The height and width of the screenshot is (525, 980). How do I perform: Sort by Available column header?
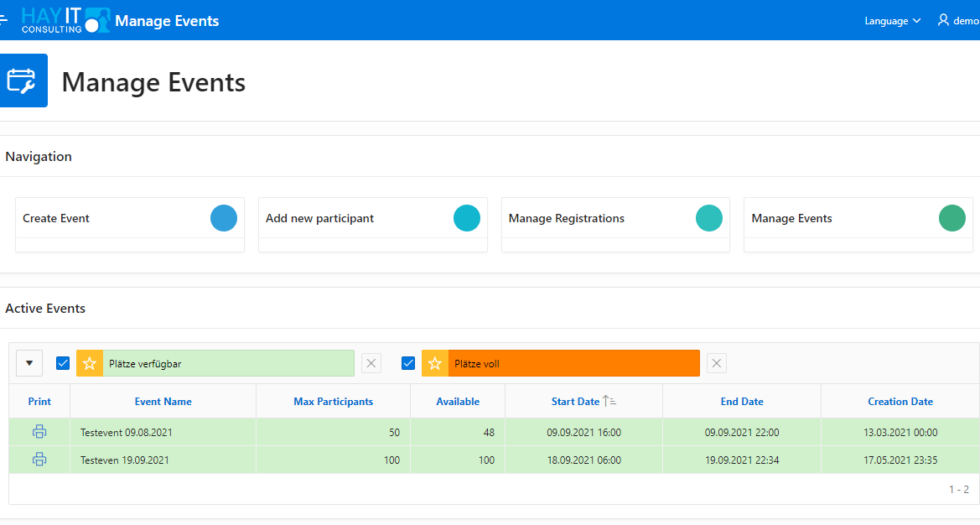pos(458,401)
